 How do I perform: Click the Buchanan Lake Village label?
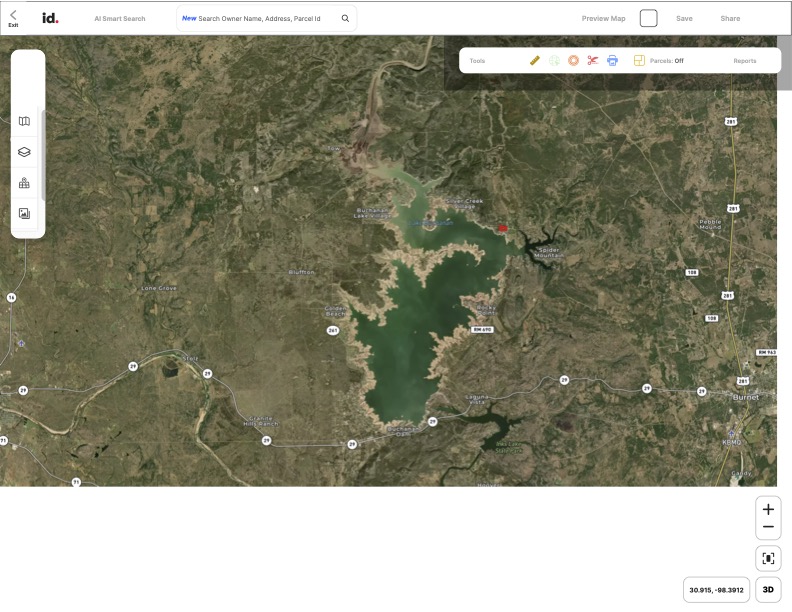pyautogui.click(x=372, y=213)
